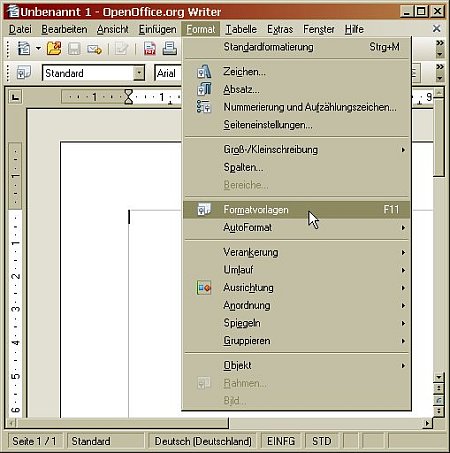
Task: Choose Spalten... menu entry
Action: tap(297, 167)
